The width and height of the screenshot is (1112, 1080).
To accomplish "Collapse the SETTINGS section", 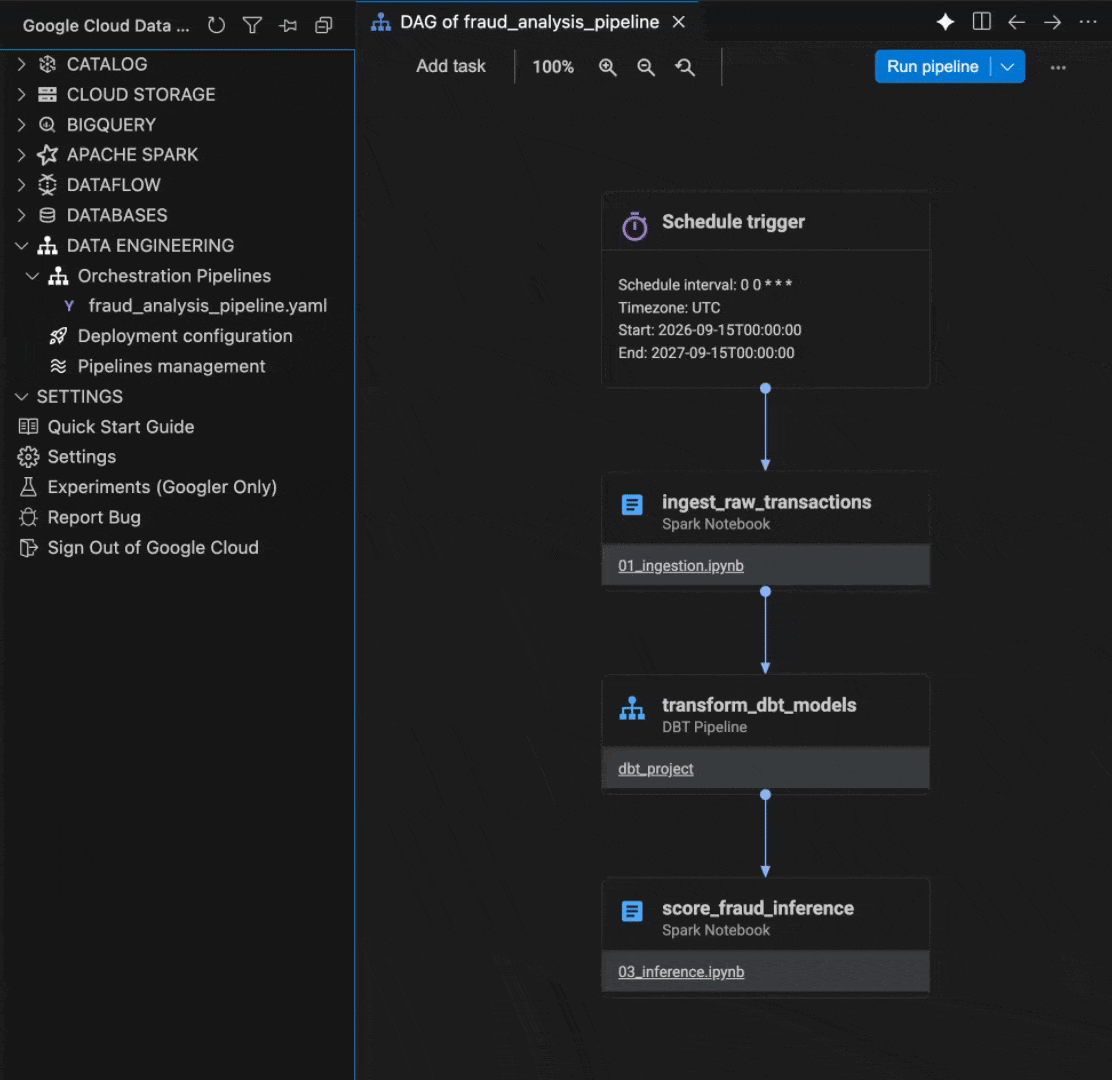I will click(x=21, y=396).
